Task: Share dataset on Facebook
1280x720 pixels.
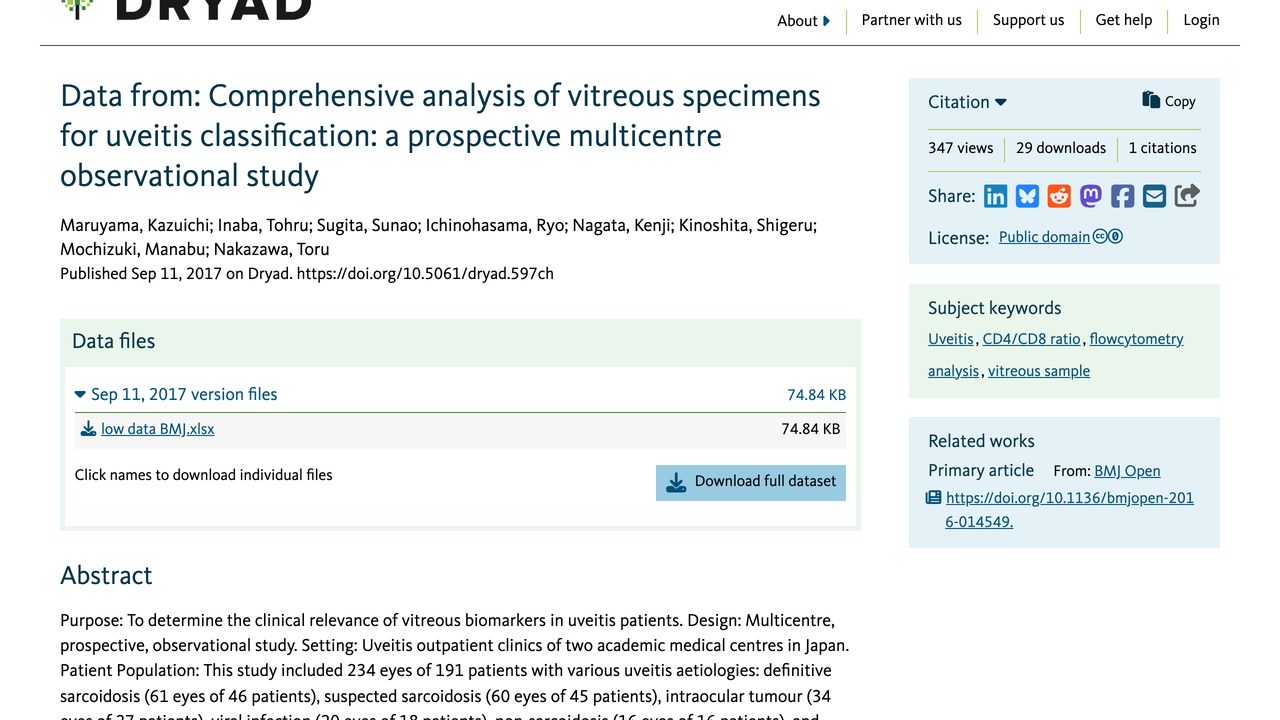Action: click(1123, 196)
